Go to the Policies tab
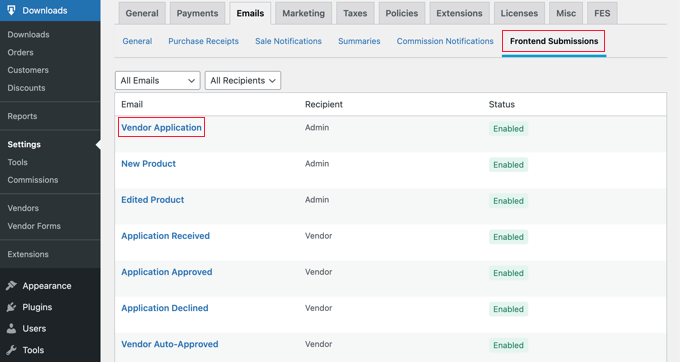The height and width of the screenshot is (362, 680). click(402, 13)
